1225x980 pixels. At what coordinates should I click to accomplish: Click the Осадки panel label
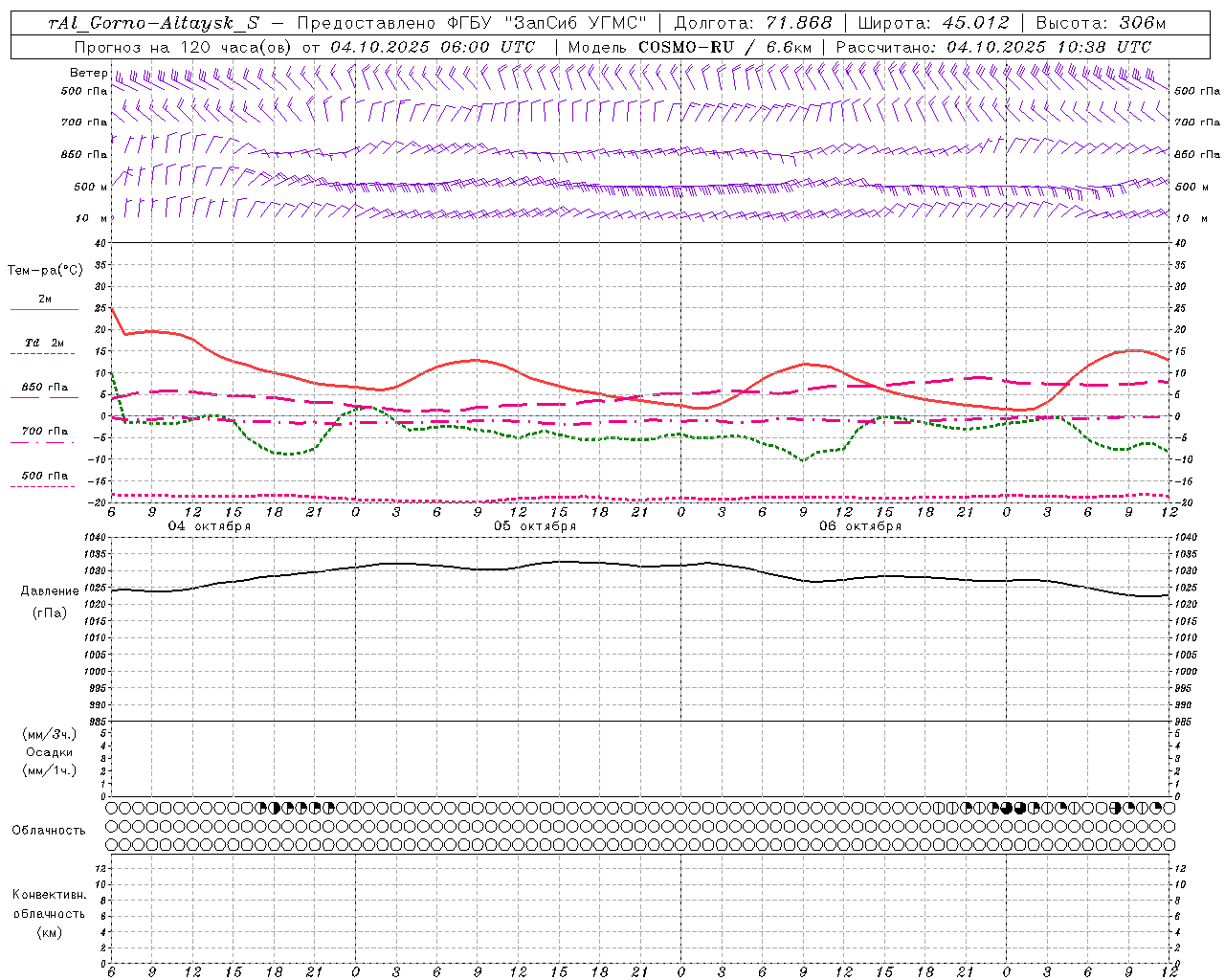point(50,752)
